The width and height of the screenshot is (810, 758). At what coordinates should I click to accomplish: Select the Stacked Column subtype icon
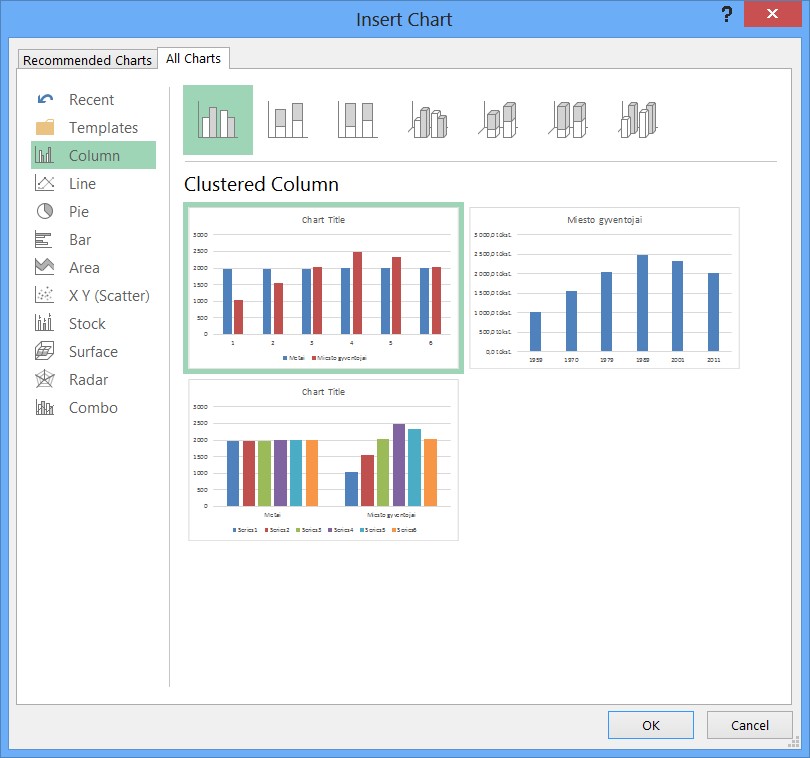[287, 120]
